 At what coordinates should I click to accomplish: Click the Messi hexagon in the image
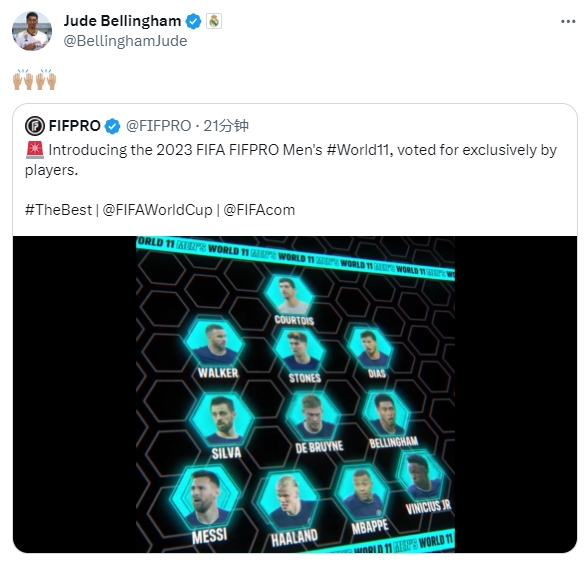pyautogui.click(x=205, y=497)
